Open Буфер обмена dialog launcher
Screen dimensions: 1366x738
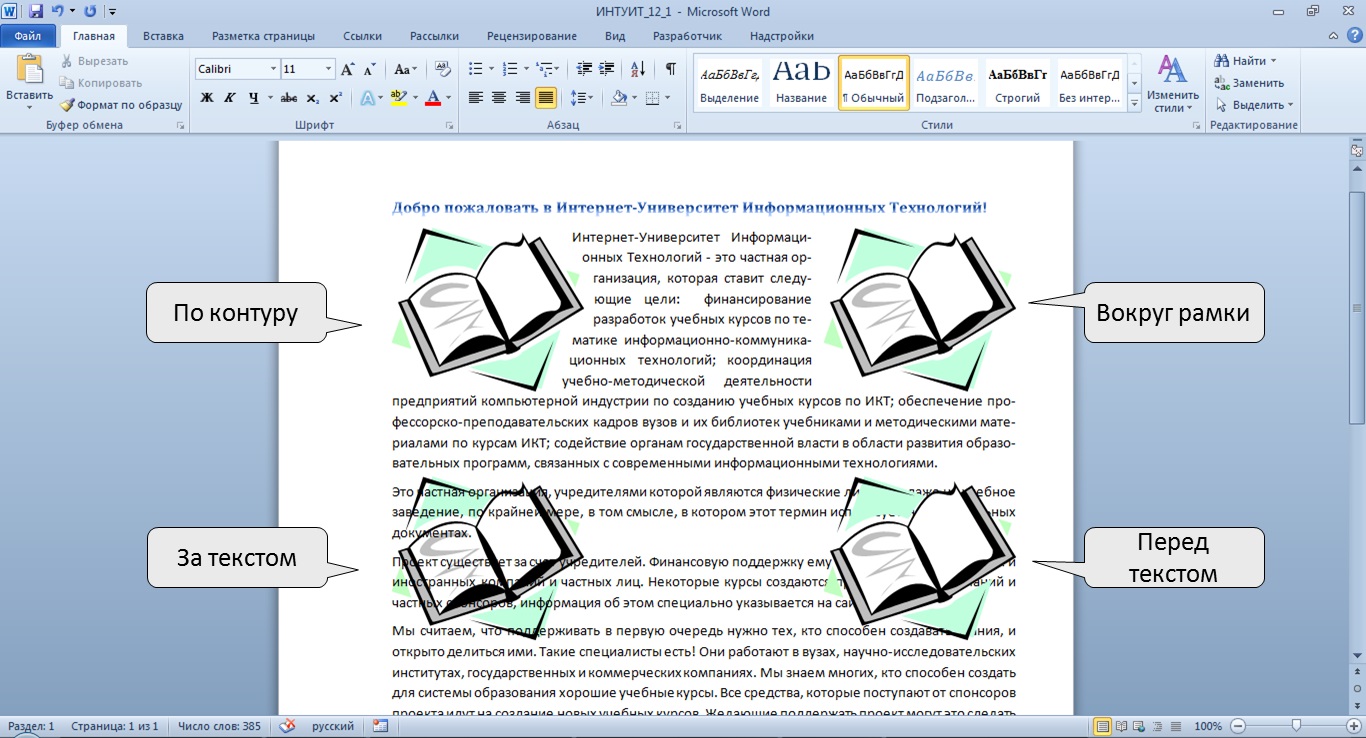click(181, 126)
